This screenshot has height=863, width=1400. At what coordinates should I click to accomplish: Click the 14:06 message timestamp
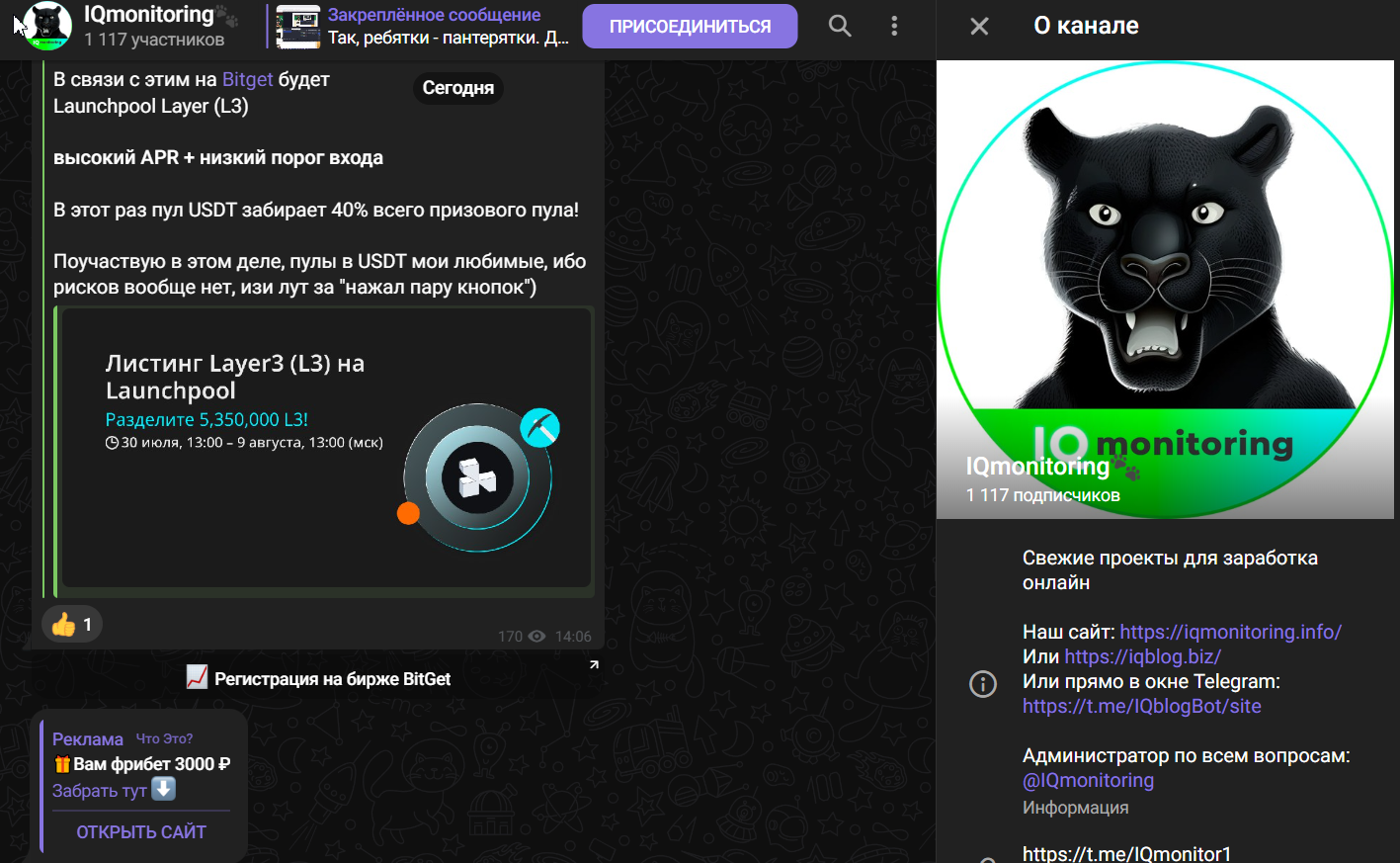(573, 637)
